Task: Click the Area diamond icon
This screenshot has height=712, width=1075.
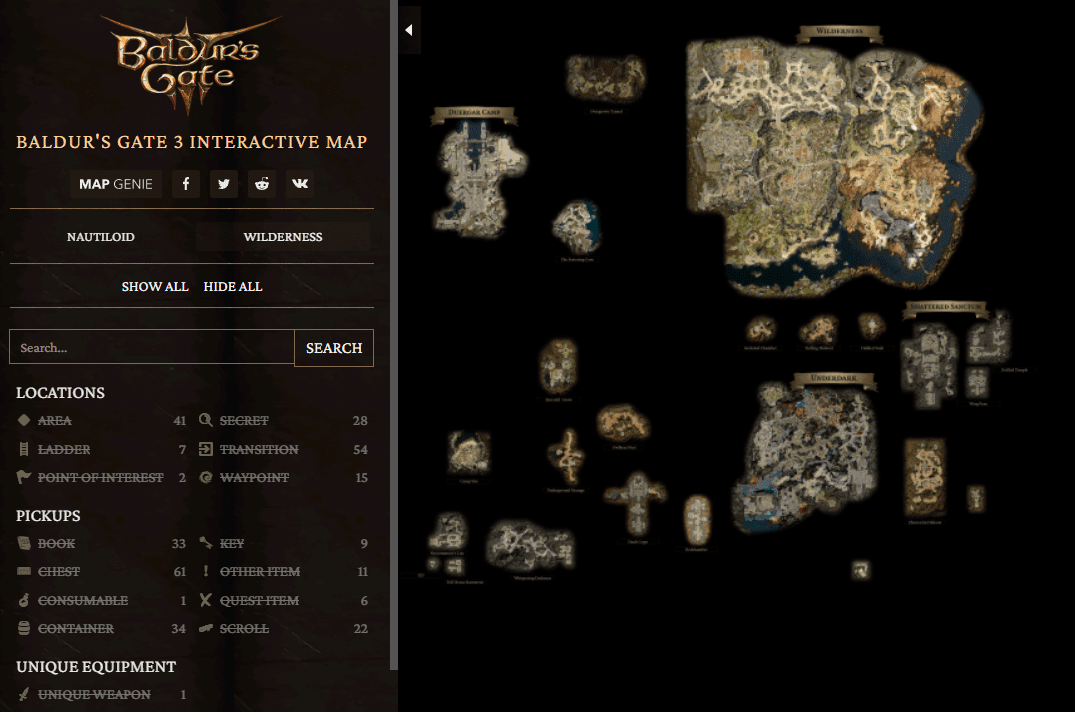Action: [24, 420]
